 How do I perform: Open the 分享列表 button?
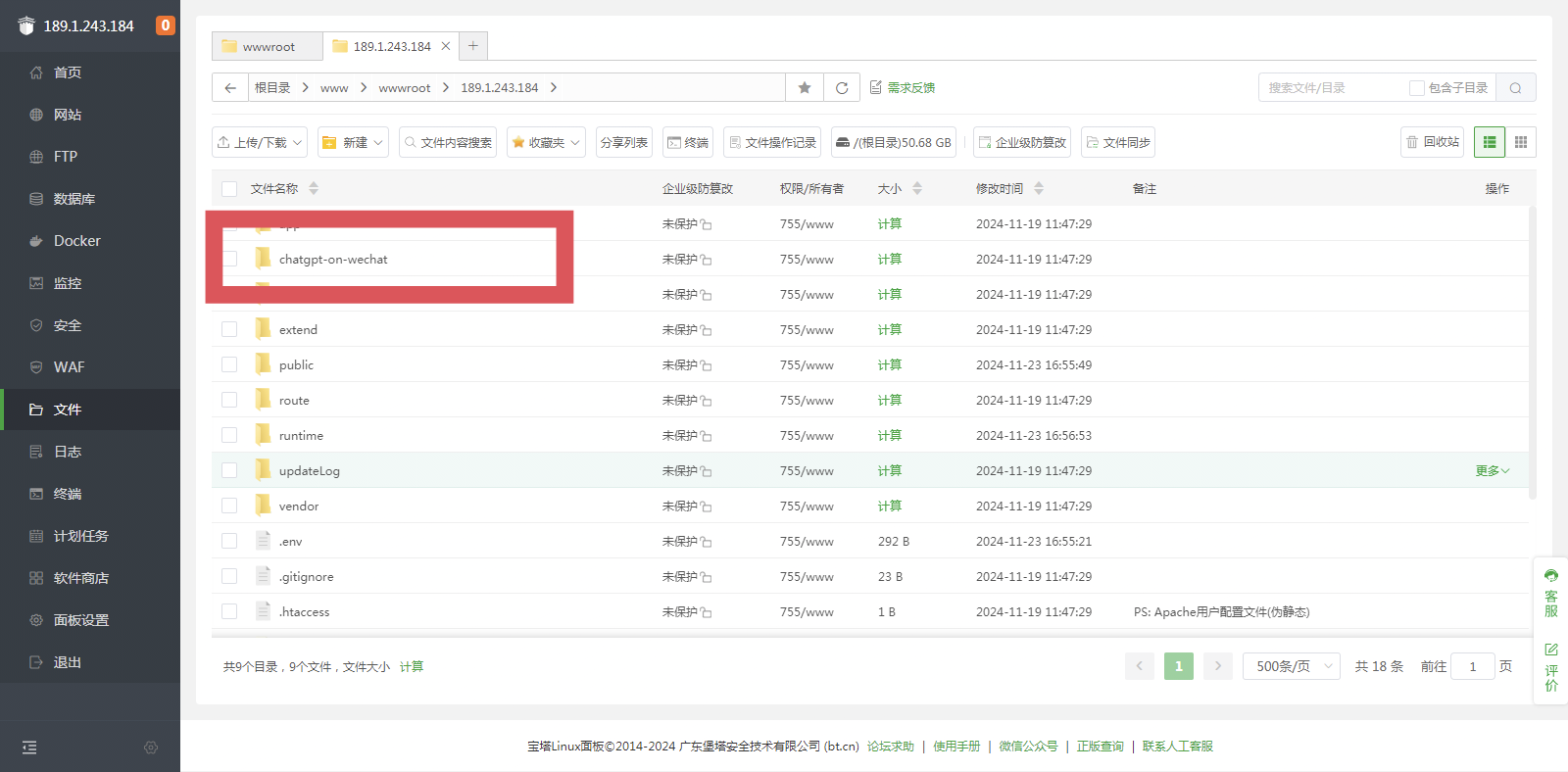click(x=624, y=142)
